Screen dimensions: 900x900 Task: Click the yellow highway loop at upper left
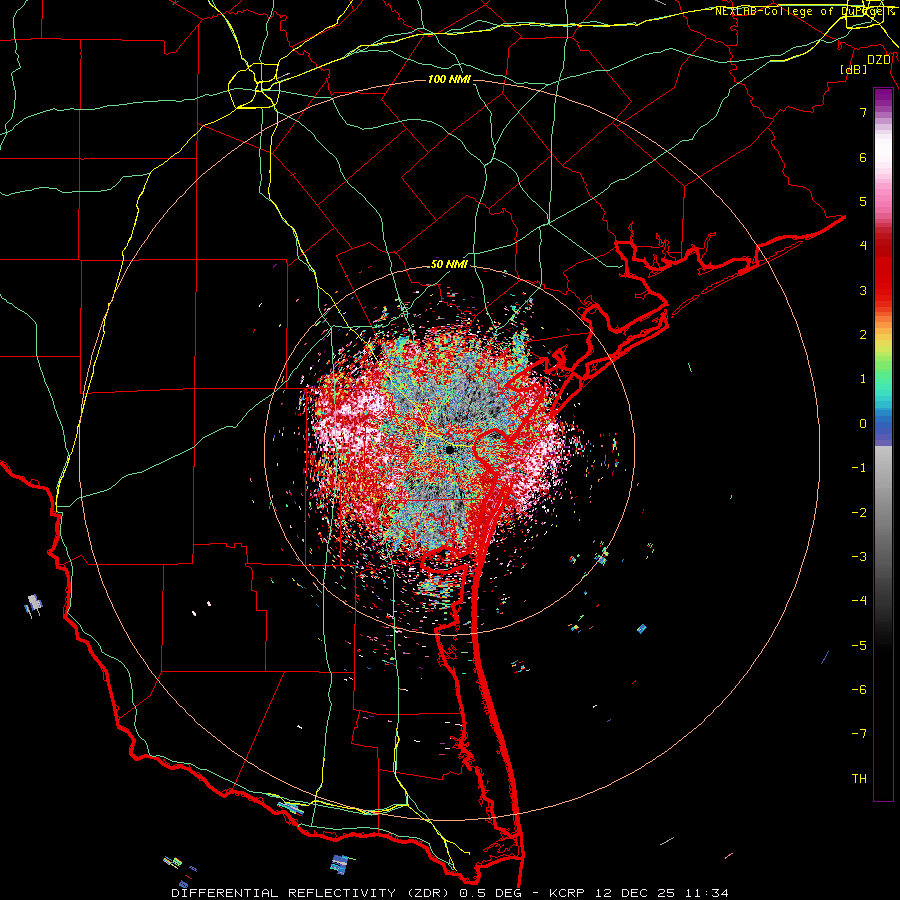click(x=254, y=86)
